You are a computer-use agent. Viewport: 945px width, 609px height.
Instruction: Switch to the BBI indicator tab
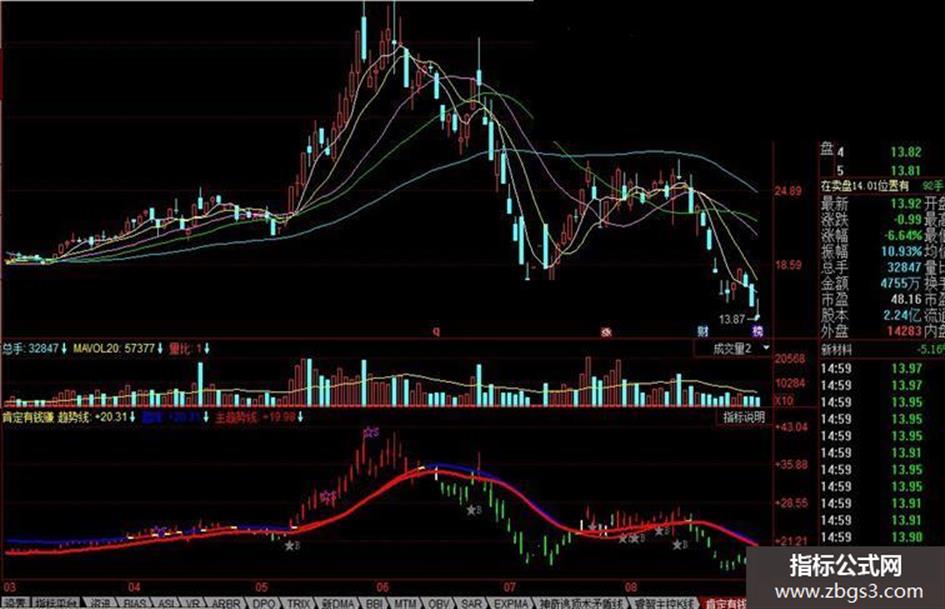pyautogui.click(x=374, y=603)
